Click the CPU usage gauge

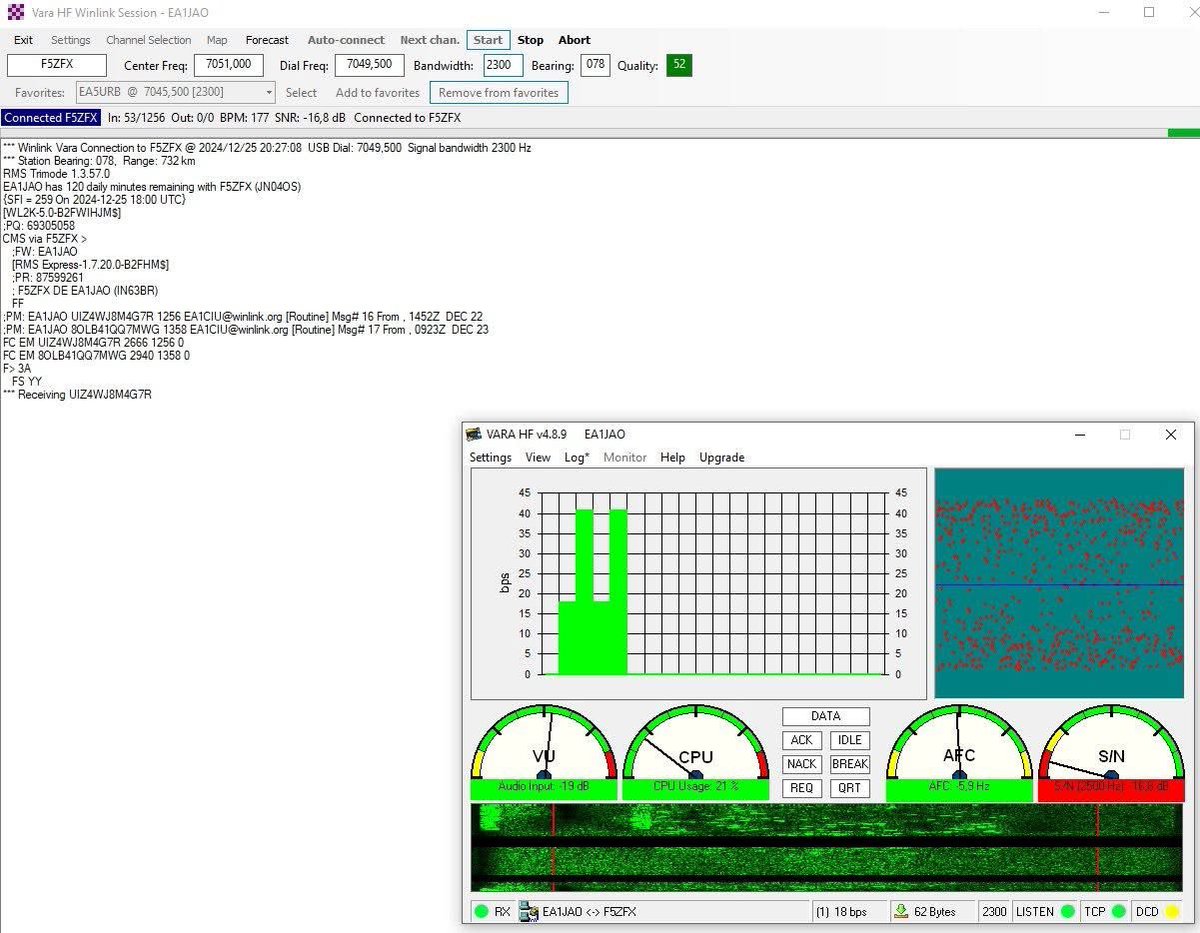pyautogui.click(x=696, y=742)
